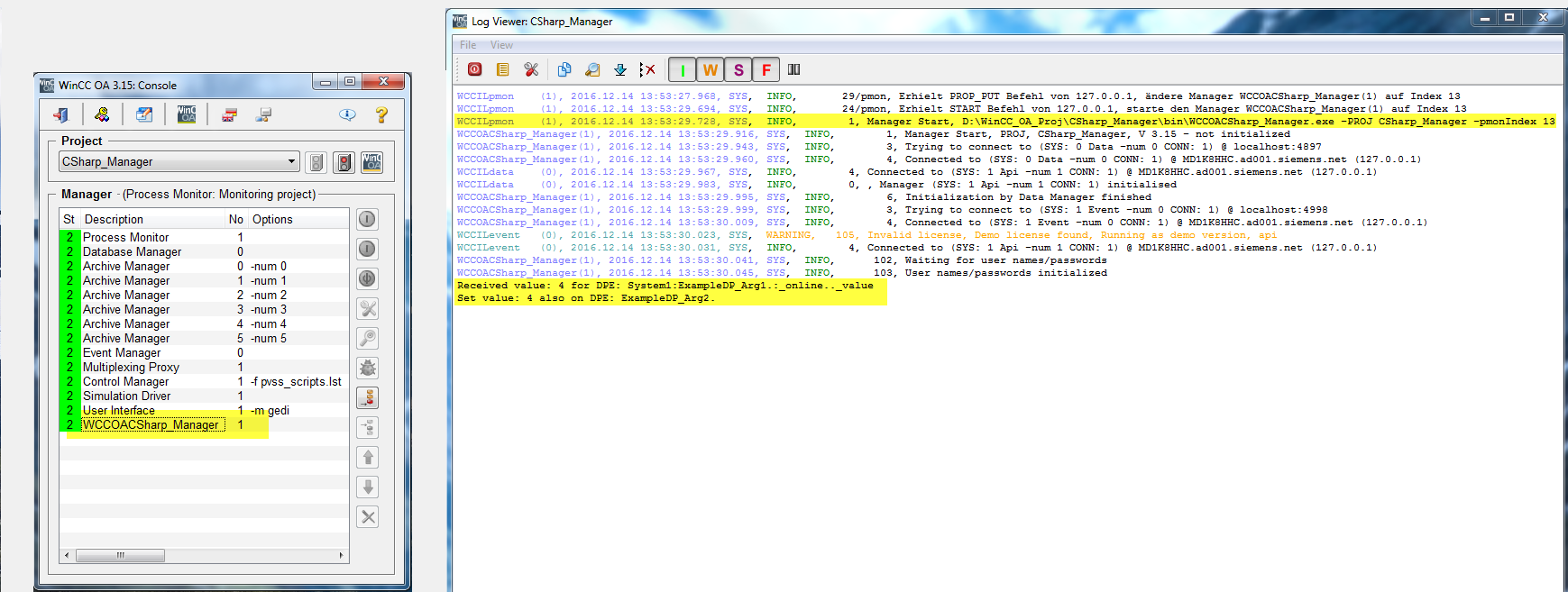Click the WinCC OA logo icon in Console toolbar
Image resolution: width=1568 pixels, height=592 pixels.
pyautogui.click(x=187, y=114)
